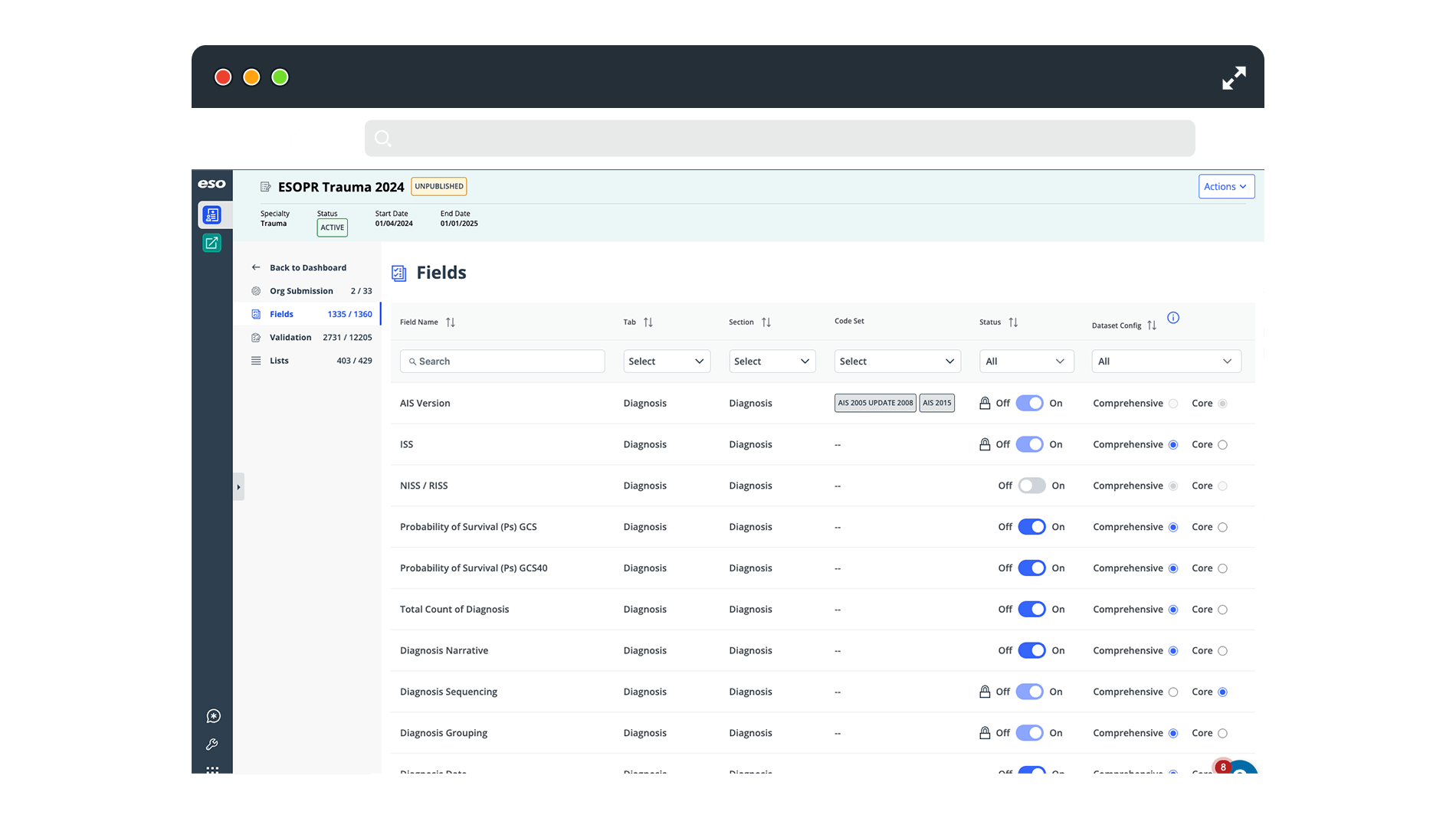Open the green edit icon in sidebar

tap(212, 243)
